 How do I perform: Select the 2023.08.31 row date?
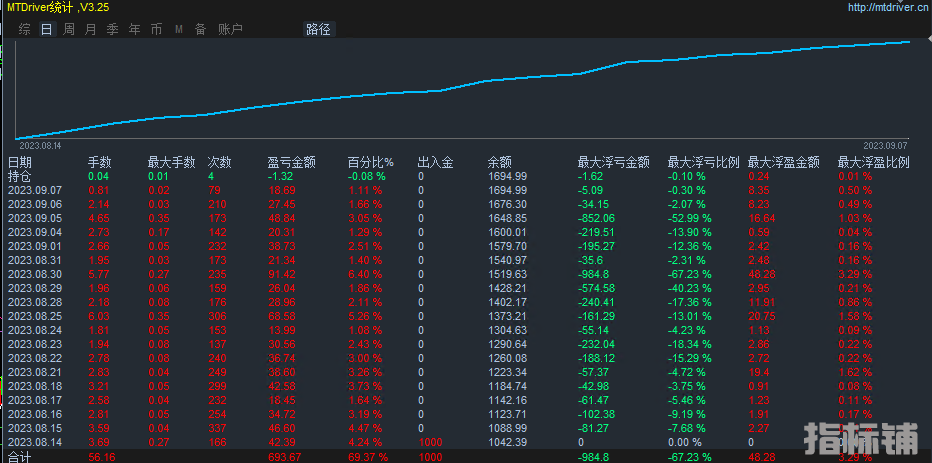tap(33, 260)
